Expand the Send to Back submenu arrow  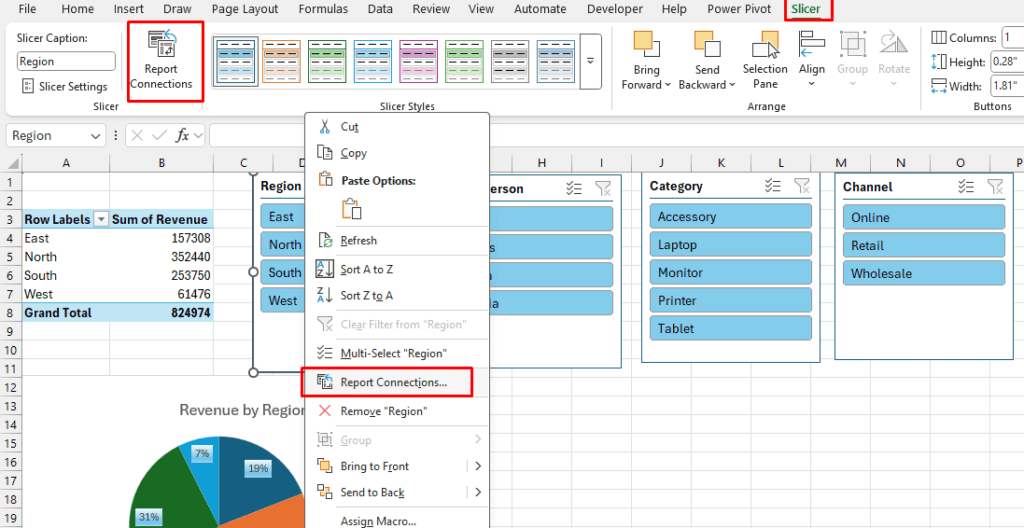click(x=479, y=492)
